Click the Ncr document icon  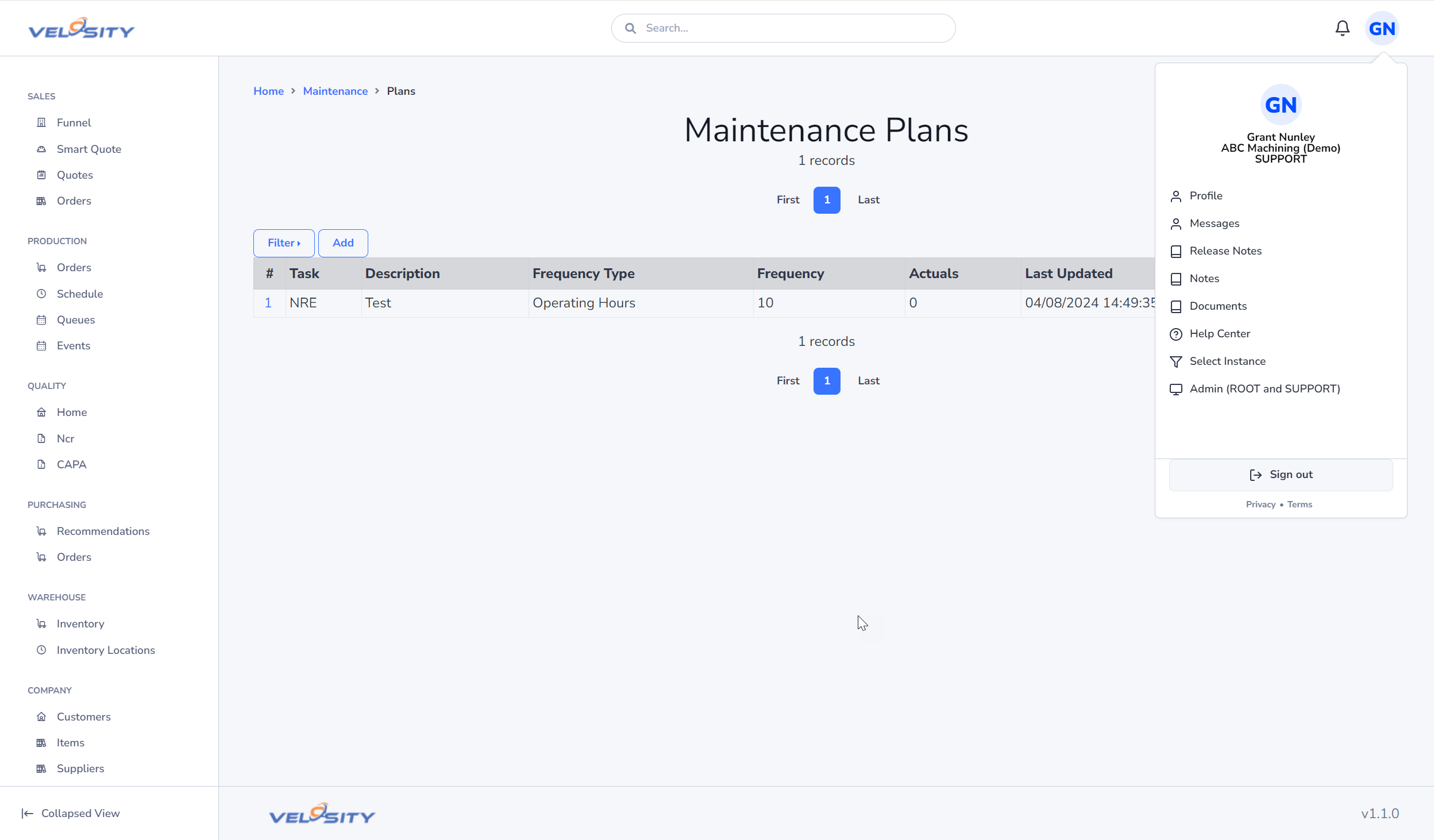click(41, 438)
